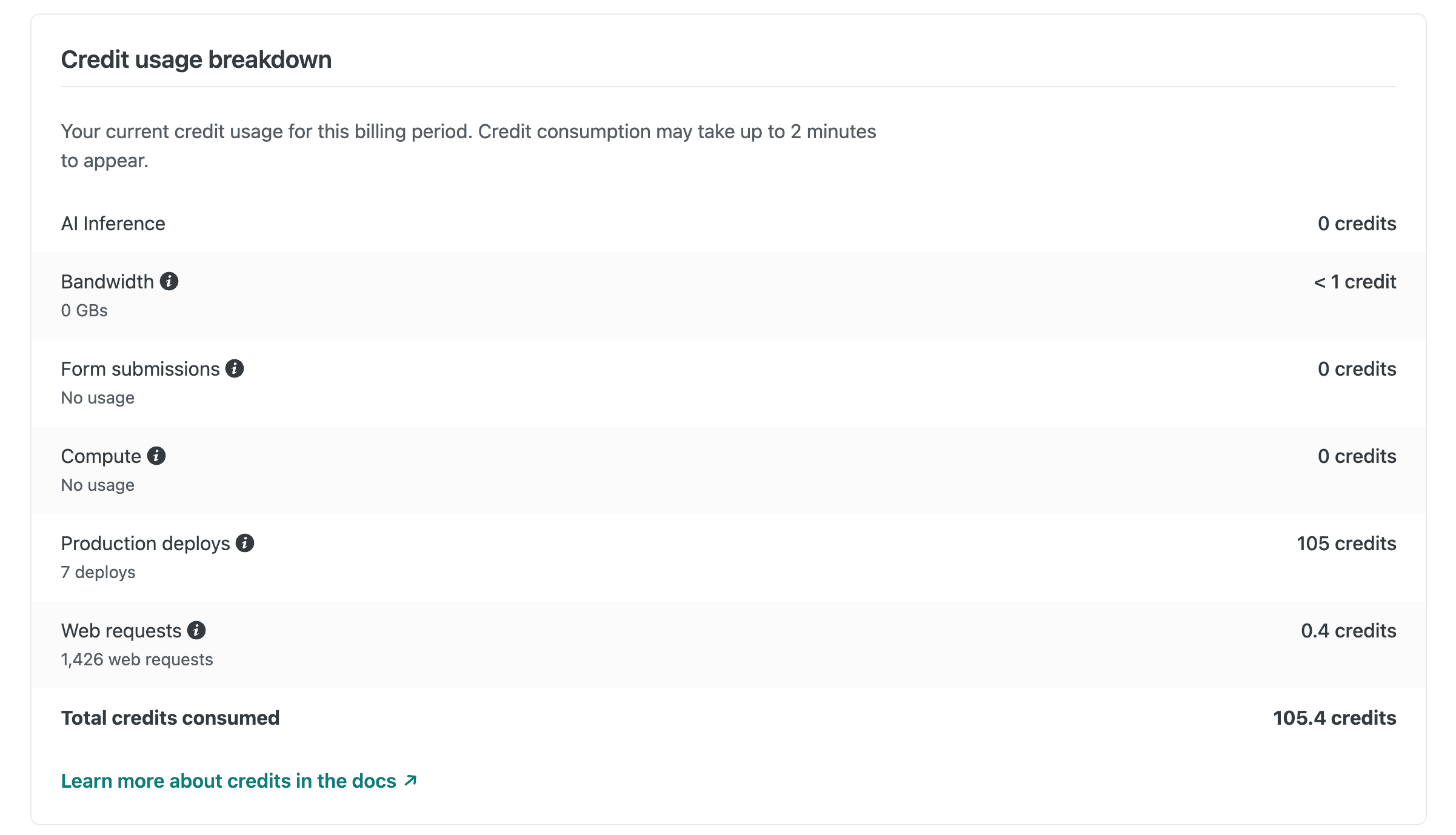1456x835 pixels.
Task: Click the Credit usage breakdown heading
Action: (196, 59)
